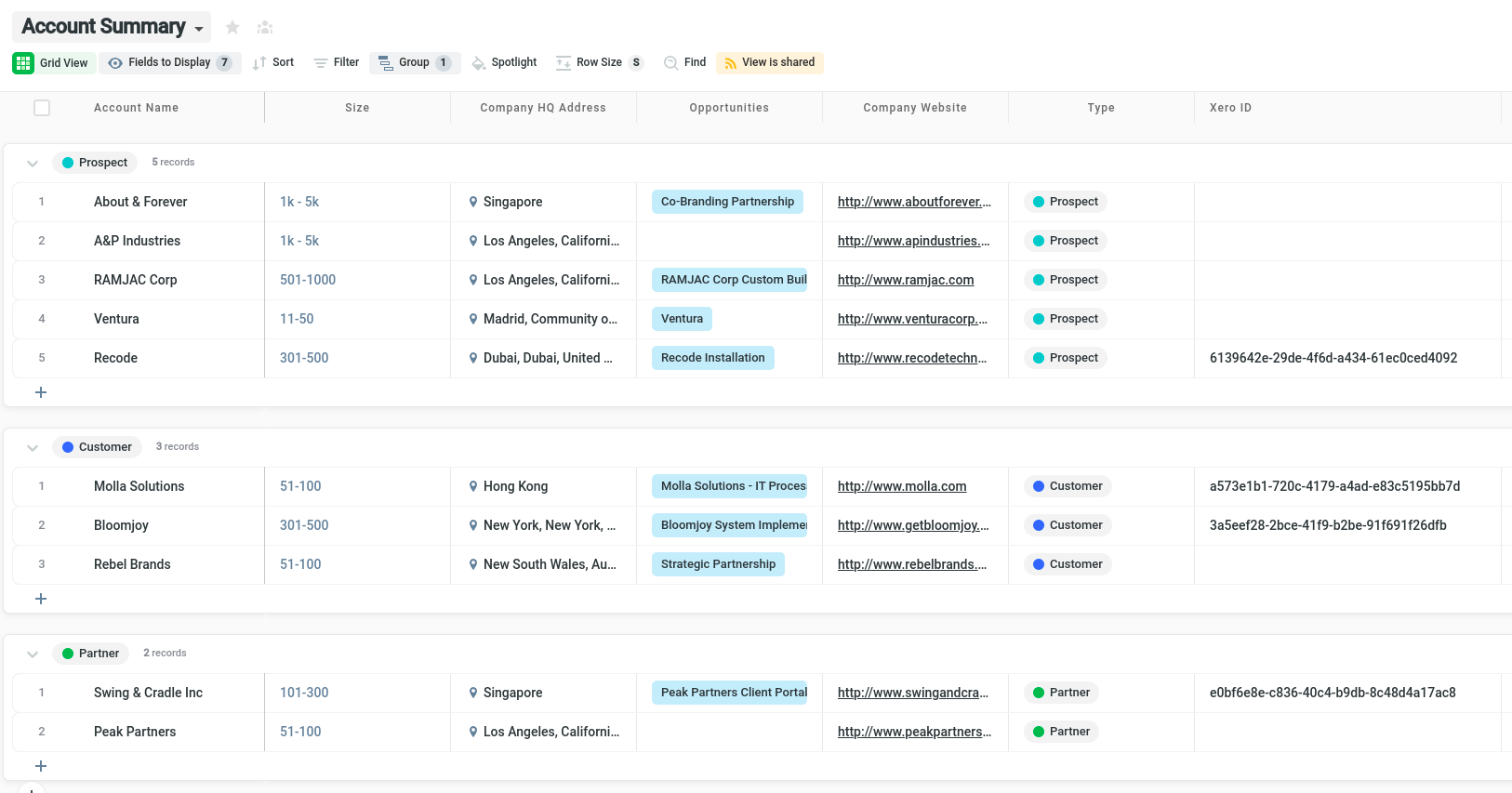This screenshot has height=793, width=1512.
Task: Click the Company HQ Address column header
Action: [x=543, y=108]
